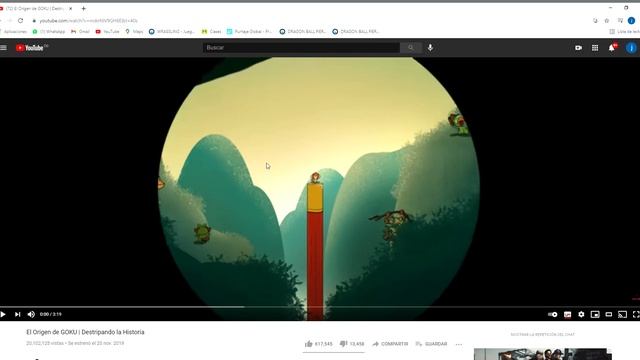The height and width of the screenshot is (360, 640).
Task: Open the Casas bookmark
Action: 211,31
